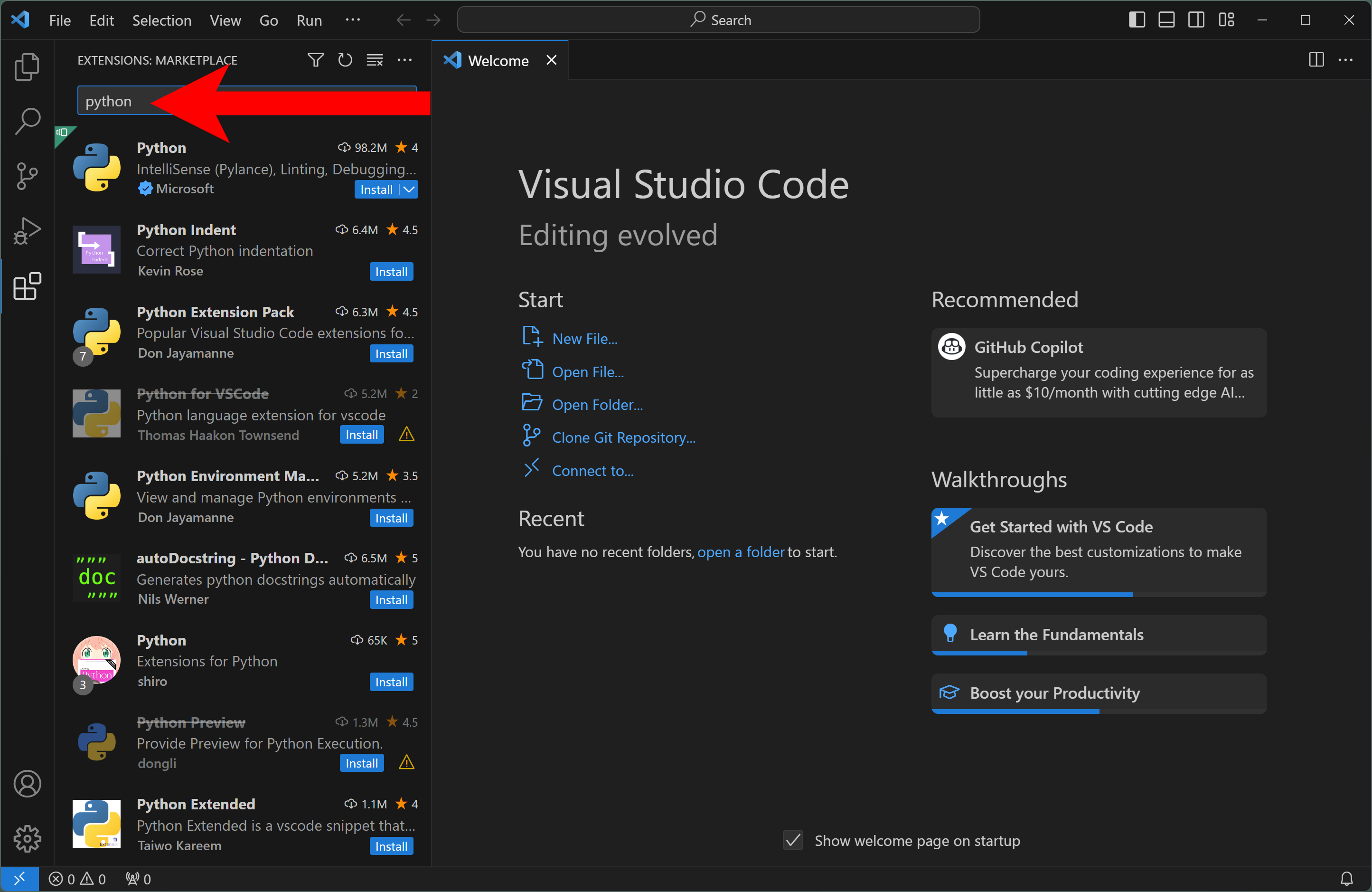This screenshot has width=1372, height=892.
Task: Open the Source Control view
Action: (27, 176)
